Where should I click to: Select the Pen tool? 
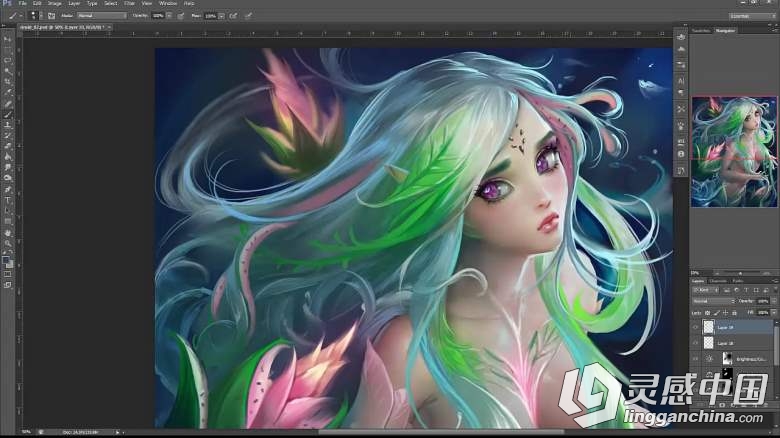(7, 190)
